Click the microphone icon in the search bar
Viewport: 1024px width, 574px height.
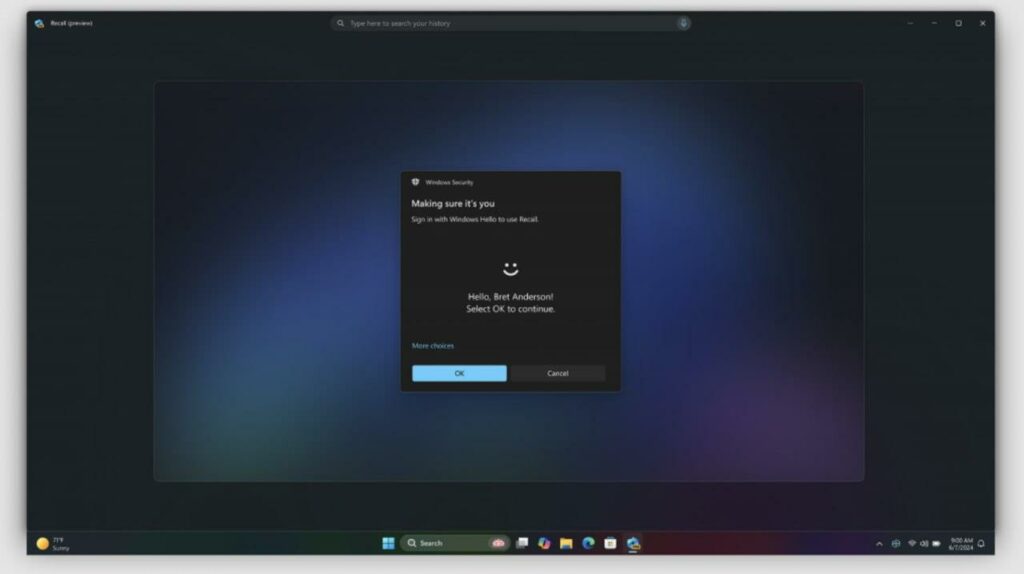tap(683, 23)
